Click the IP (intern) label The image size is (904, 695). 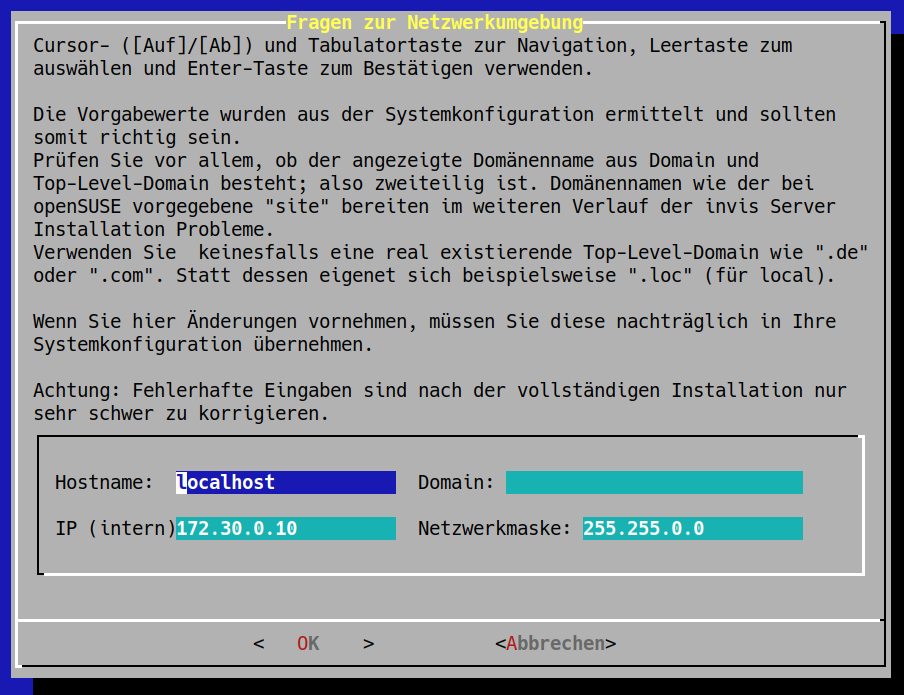(x=113, y=528)
